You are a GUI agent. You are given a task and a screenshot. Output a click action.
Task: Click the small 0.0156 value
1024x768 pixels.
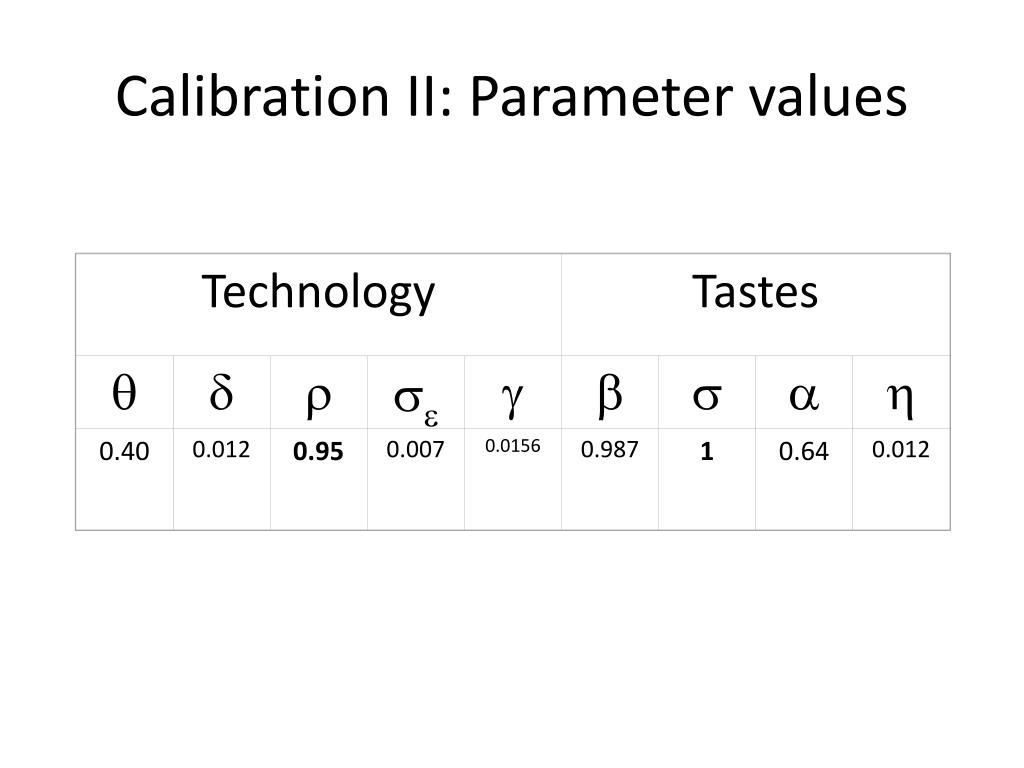(512, 446)
